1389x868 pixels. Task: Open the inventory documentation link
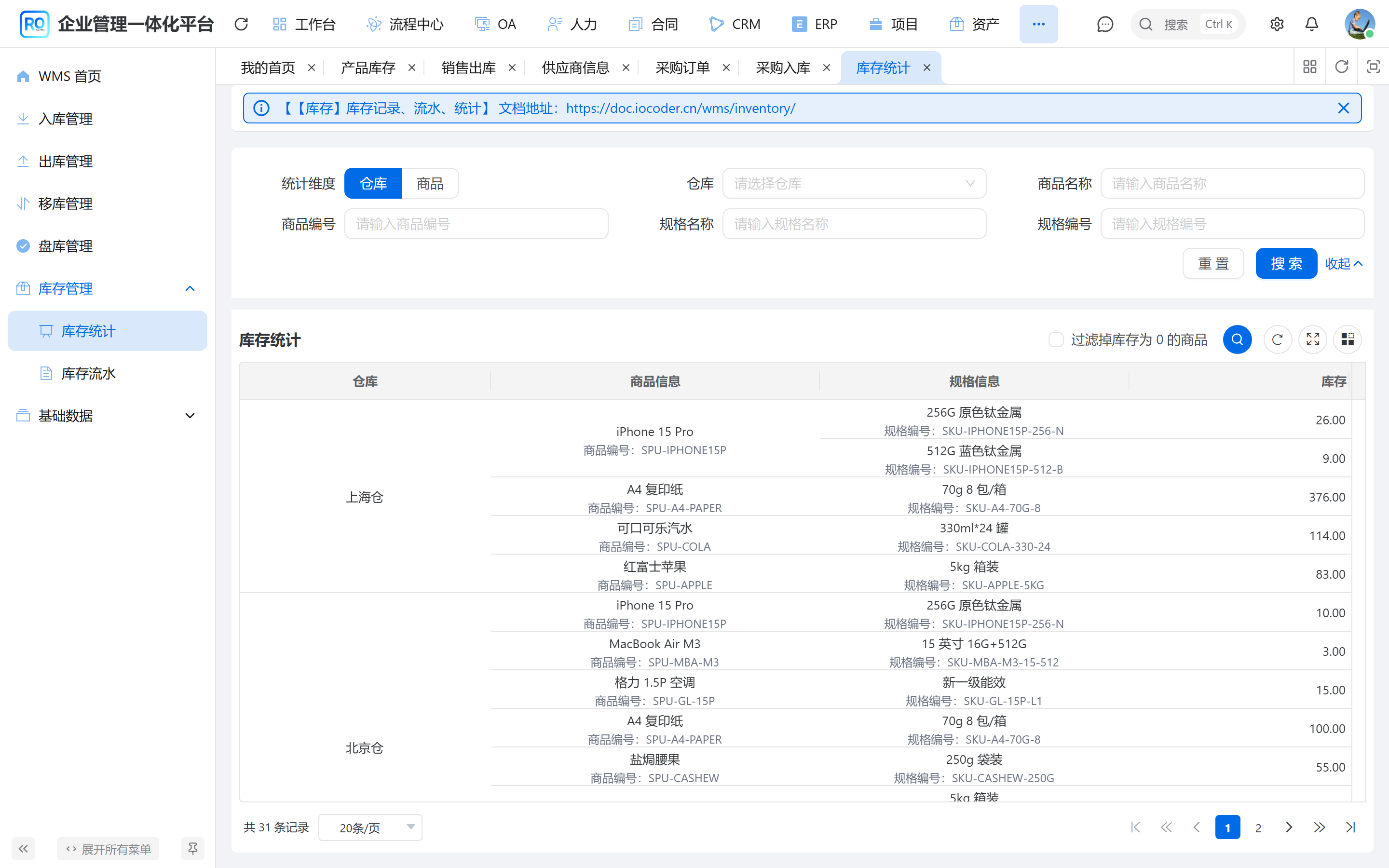tap(681, 108)
